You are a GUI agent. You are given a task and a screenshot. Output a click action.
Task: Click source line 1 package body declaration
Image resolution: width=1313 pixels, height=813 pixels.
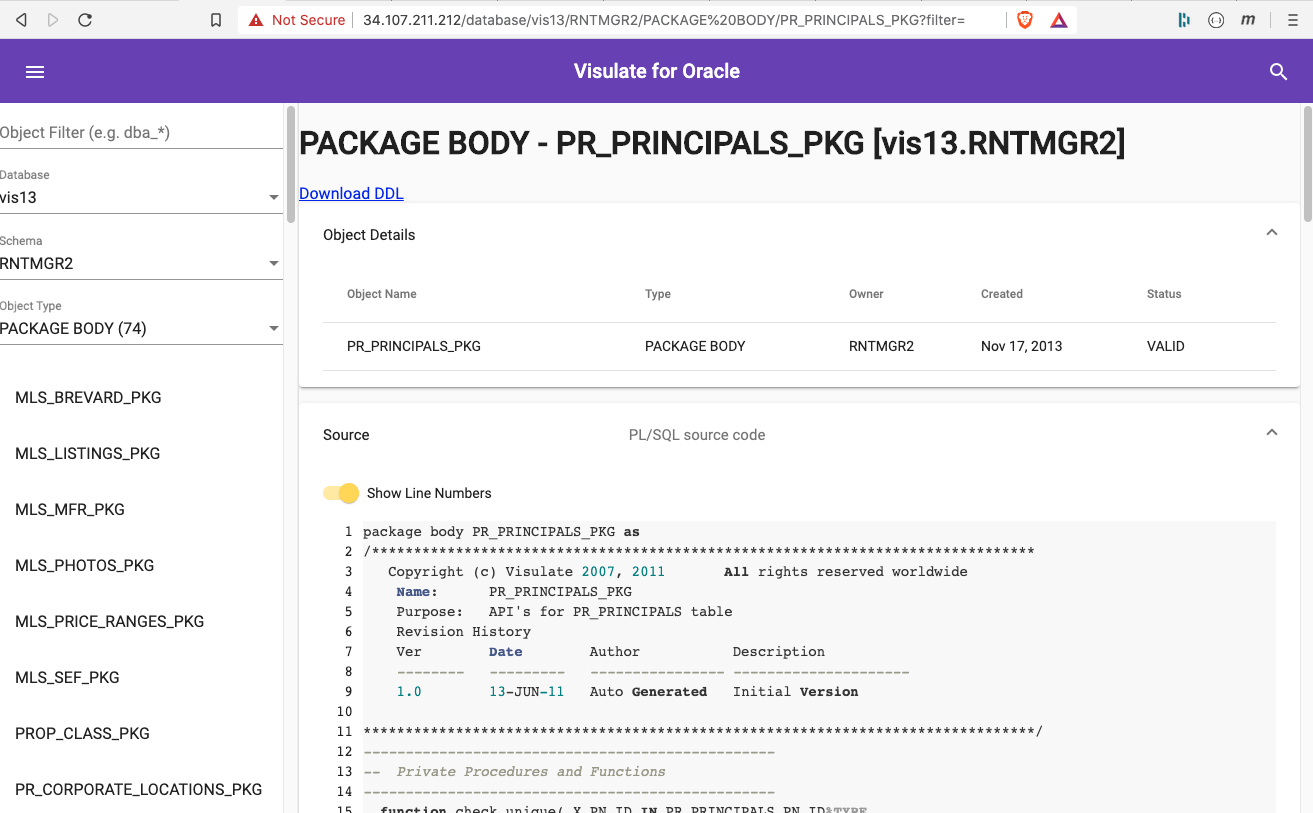point(501,532)
